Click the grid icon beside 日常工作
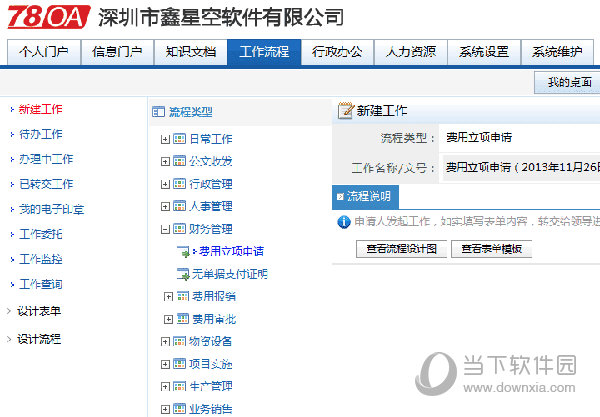 (x=179, y=139)
